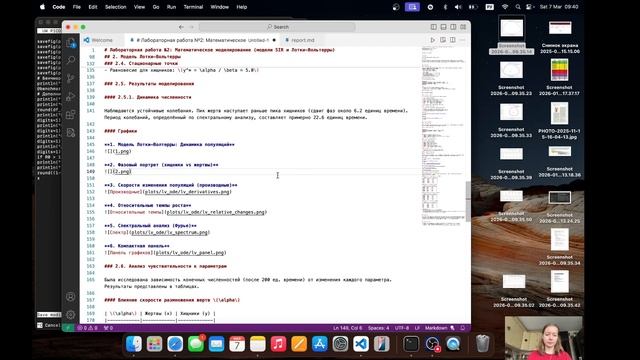
Task: Click the remote window indicator in status bar
Action: click(x=69, y=328)
